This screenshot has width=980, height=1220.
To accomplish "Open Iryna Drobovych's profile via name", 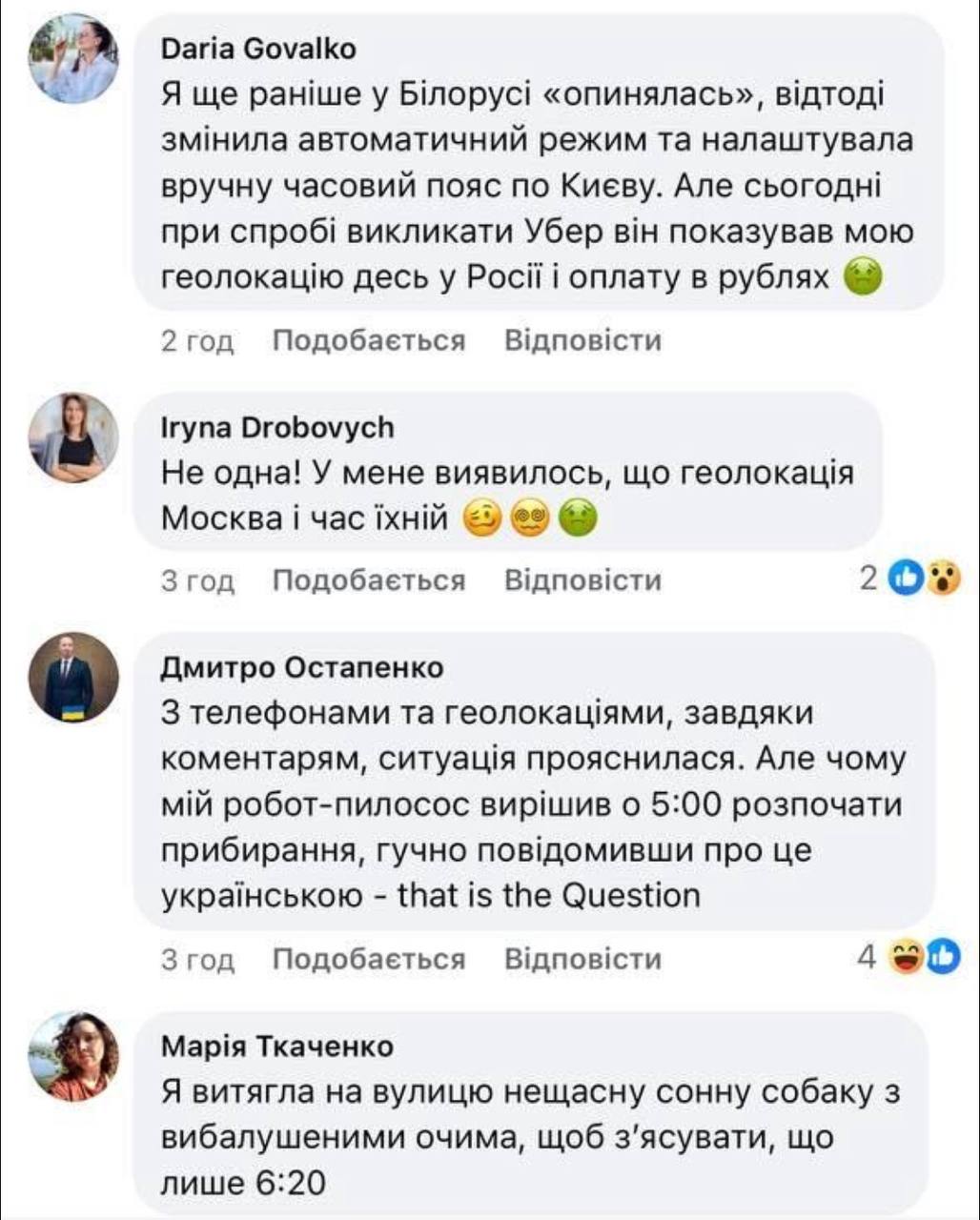I will point(276,428).
